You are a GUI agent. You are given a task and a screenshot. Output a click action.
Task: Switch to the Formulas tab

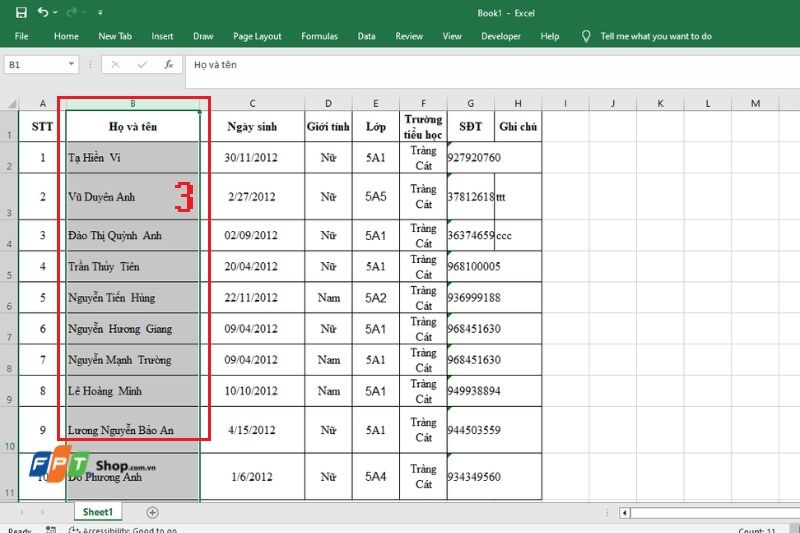[x=319, y=36]
